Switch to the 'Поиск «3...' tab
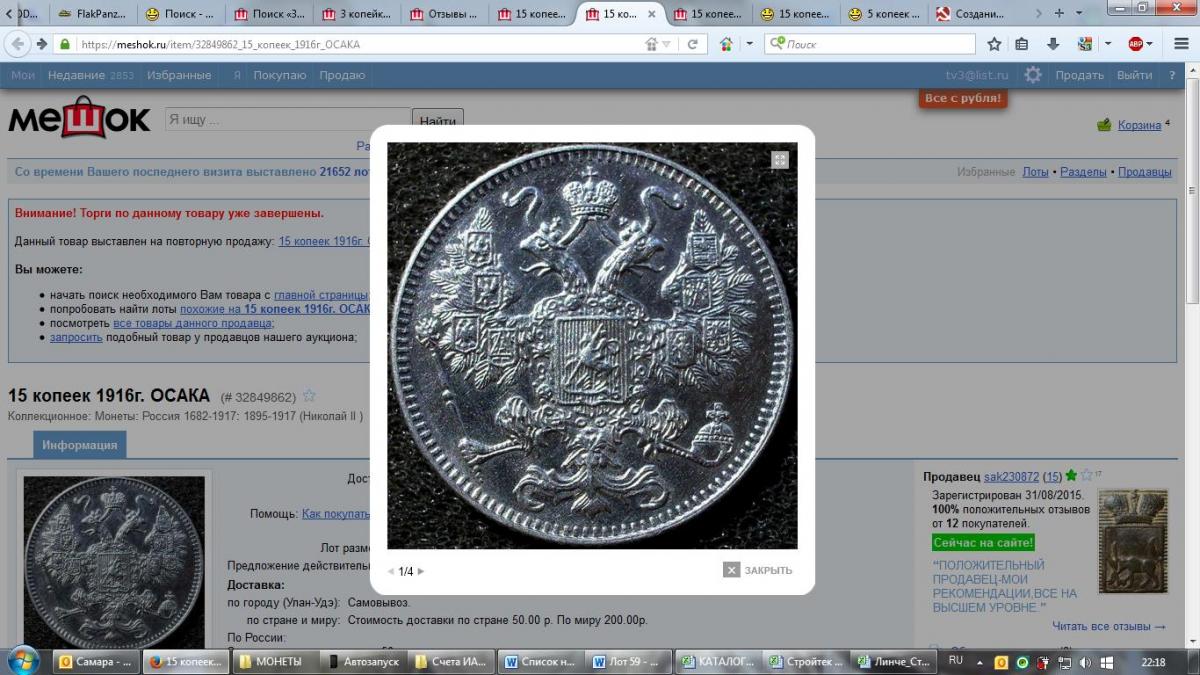 270,14
